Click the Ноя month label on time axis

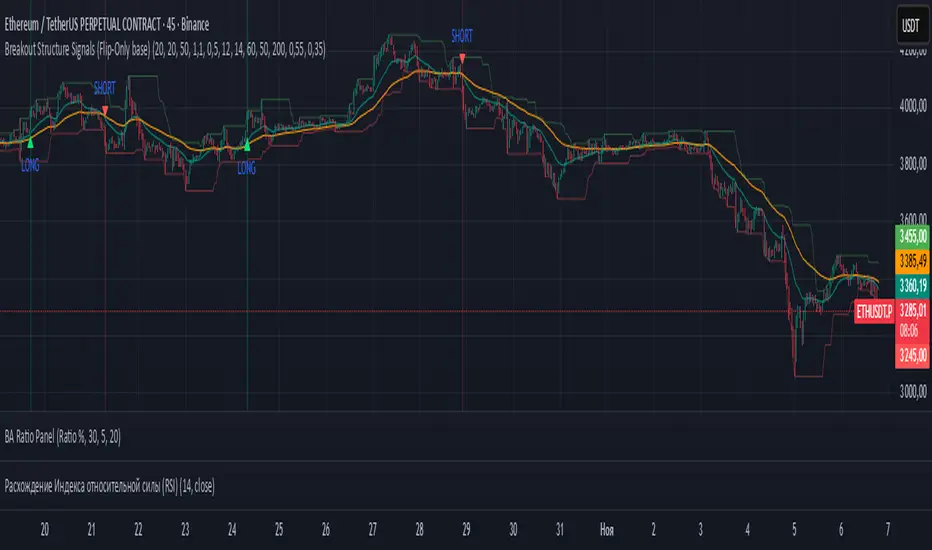[x=607, y=529]
